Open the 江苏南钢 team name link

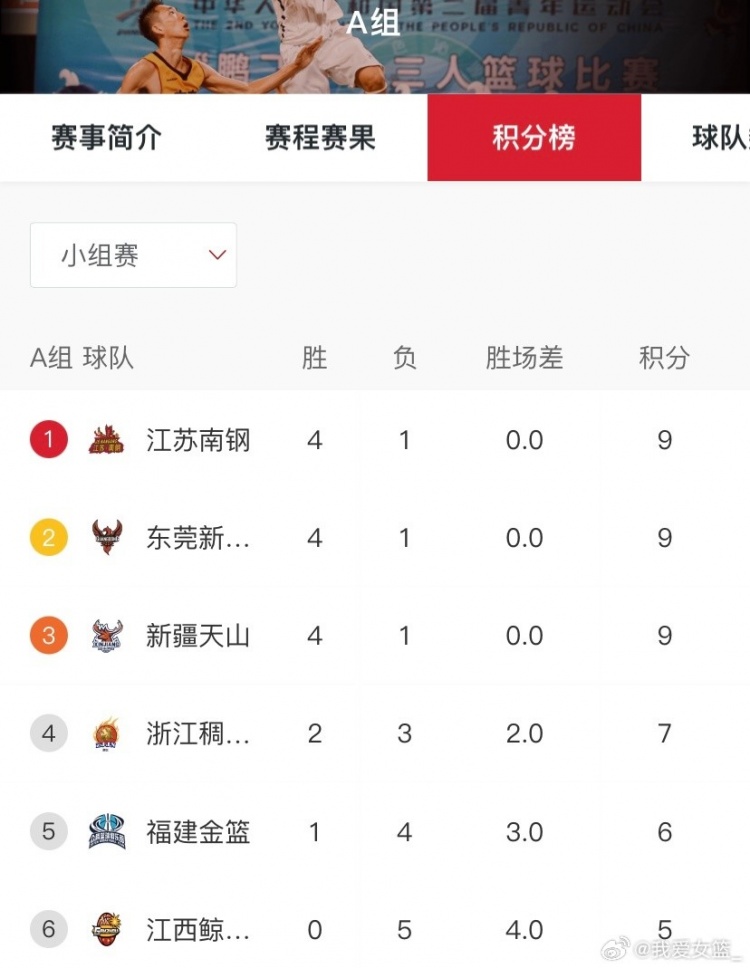198,440
